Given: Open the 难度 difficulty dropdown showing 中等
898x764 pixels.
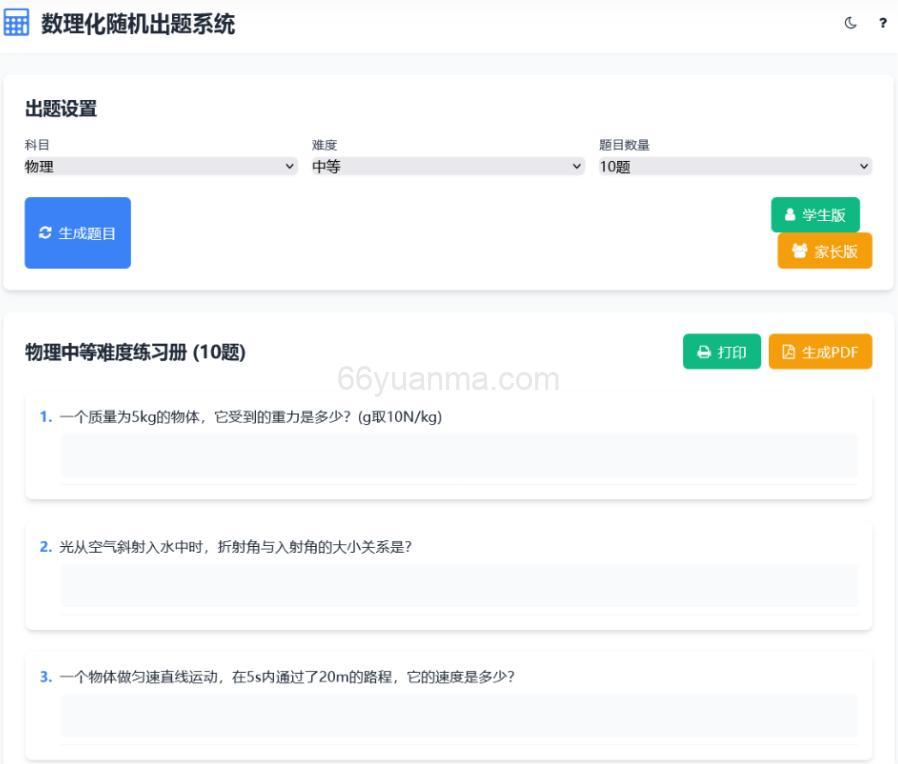Looking at the screenshot, I should 443,167.
